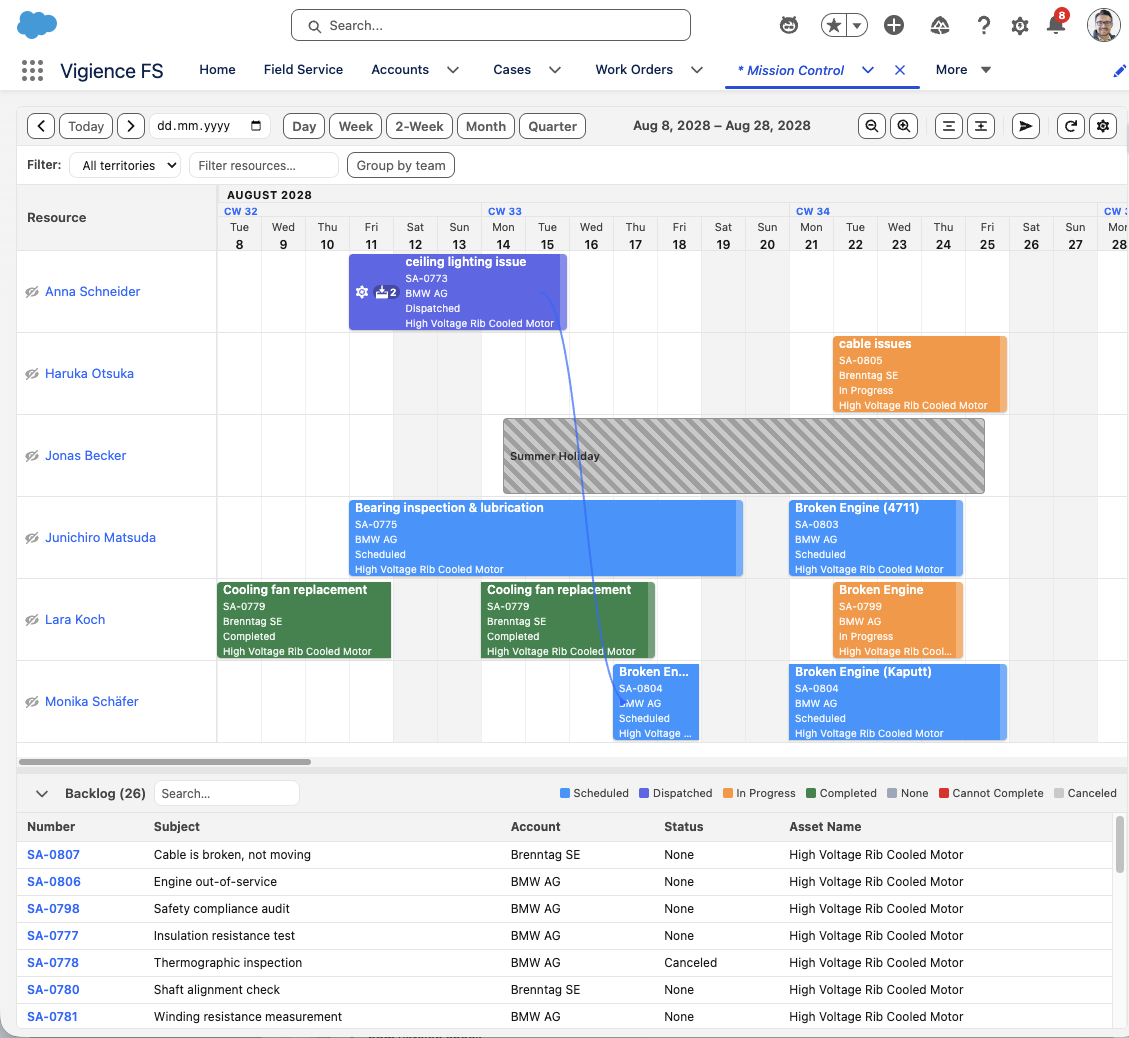This screenshot has height=1038, width=1129.
Task: Open Gantt settings gear in toolbar
Action: [1102, 126]
